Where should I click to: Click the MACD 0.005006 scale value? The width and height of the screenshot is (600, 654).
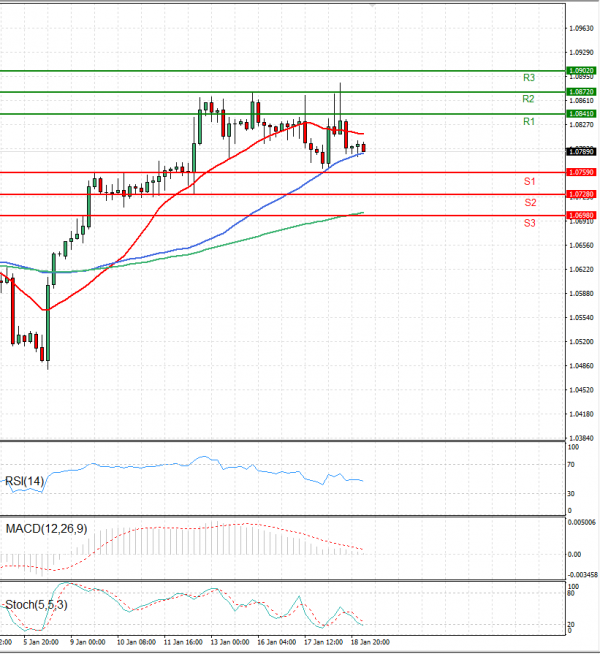[582, 522]
